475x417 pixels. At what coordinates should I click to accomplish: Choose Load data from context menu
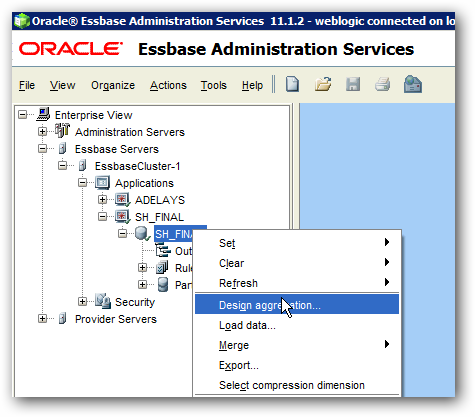click(297, 325)
